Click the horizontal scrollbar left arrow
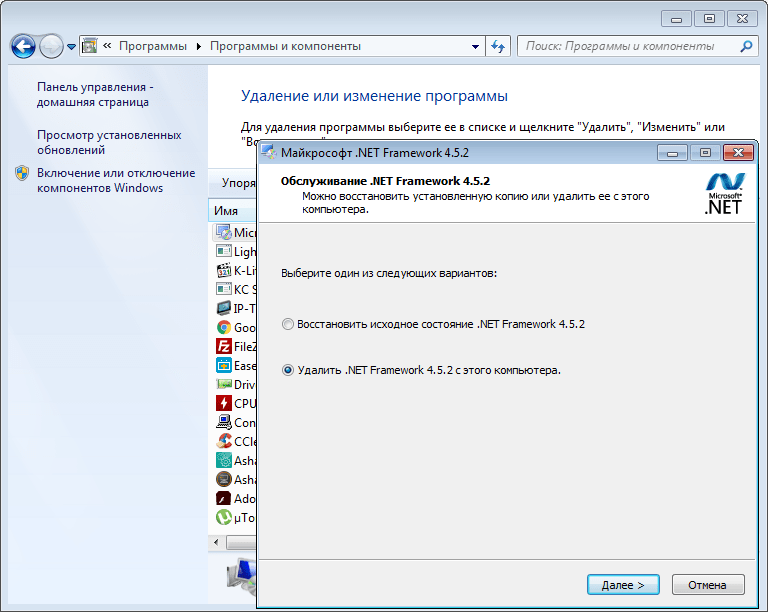The width and height of the screenshot is (768, 612). click(216, 542)
